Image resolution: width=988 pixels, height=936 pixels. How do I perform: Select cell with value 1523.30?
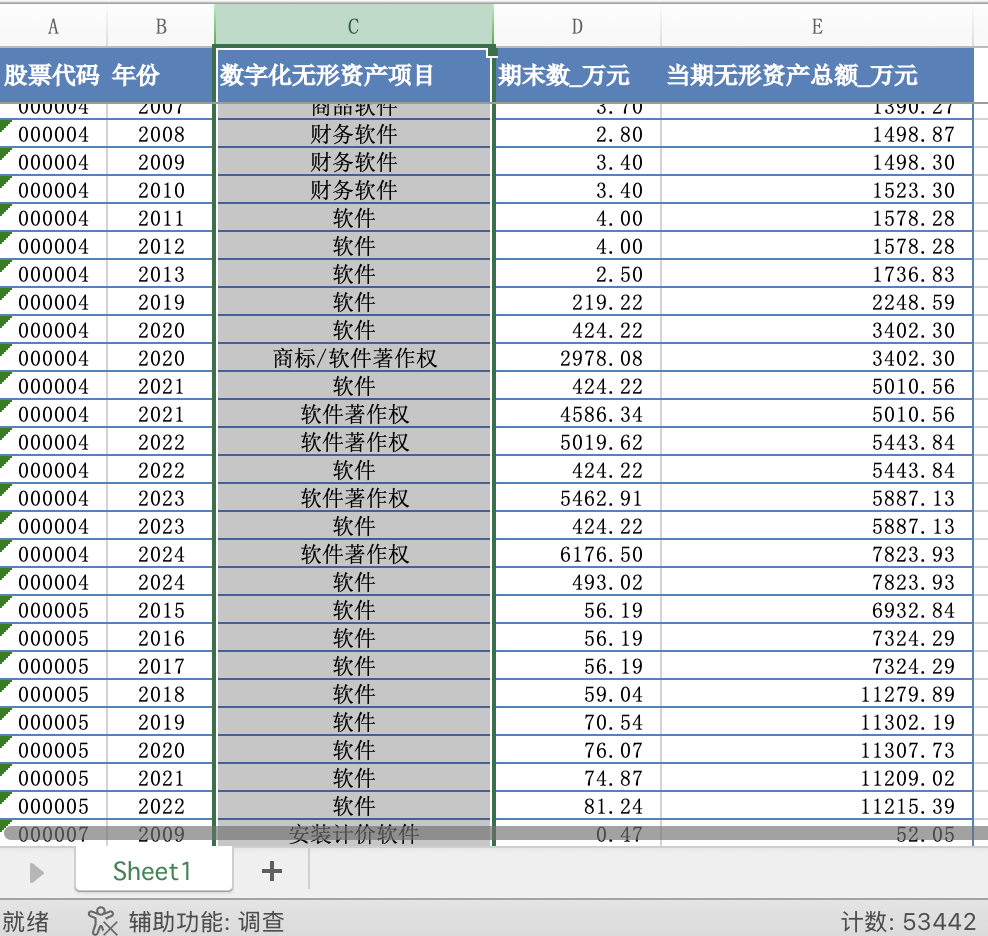[x=817, y=190]
